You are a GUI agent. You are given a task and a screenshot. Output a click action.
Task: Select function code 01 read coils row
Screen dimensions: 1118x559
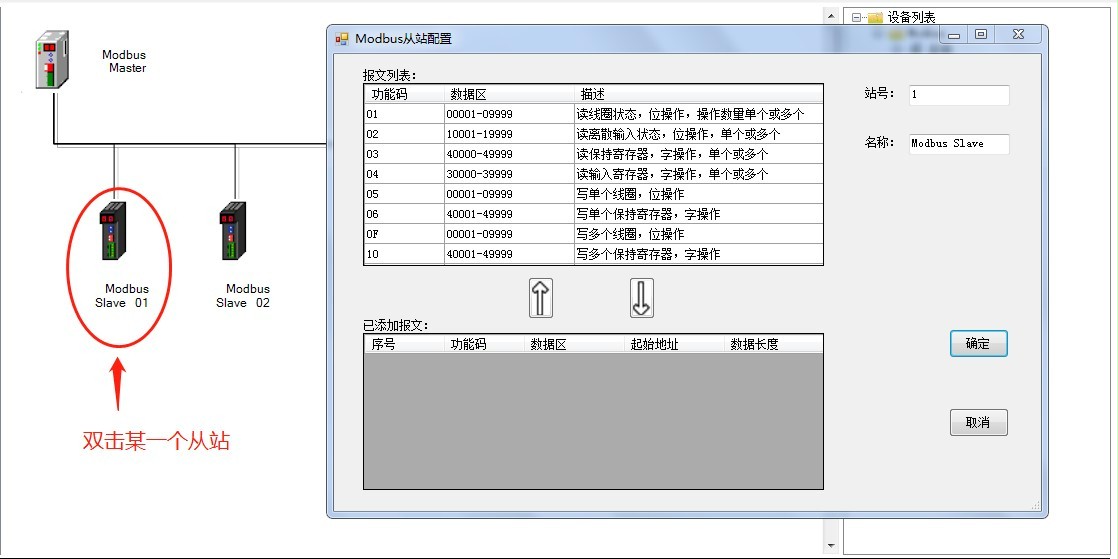[593, 114]
